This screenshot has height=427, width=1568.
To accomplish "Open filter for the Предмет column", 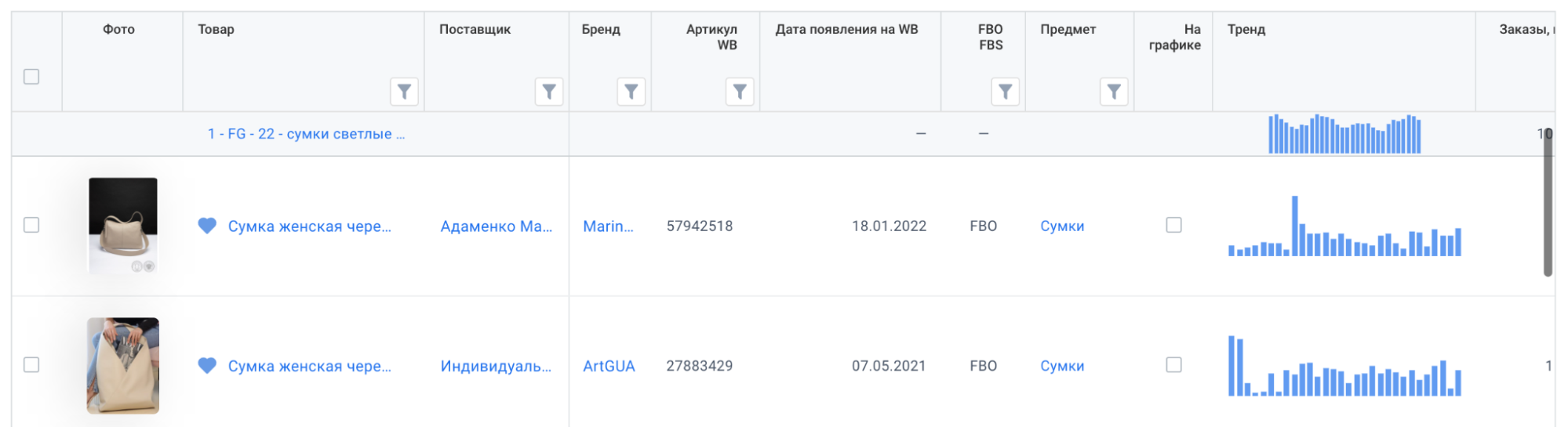I will click(1113, 92).
